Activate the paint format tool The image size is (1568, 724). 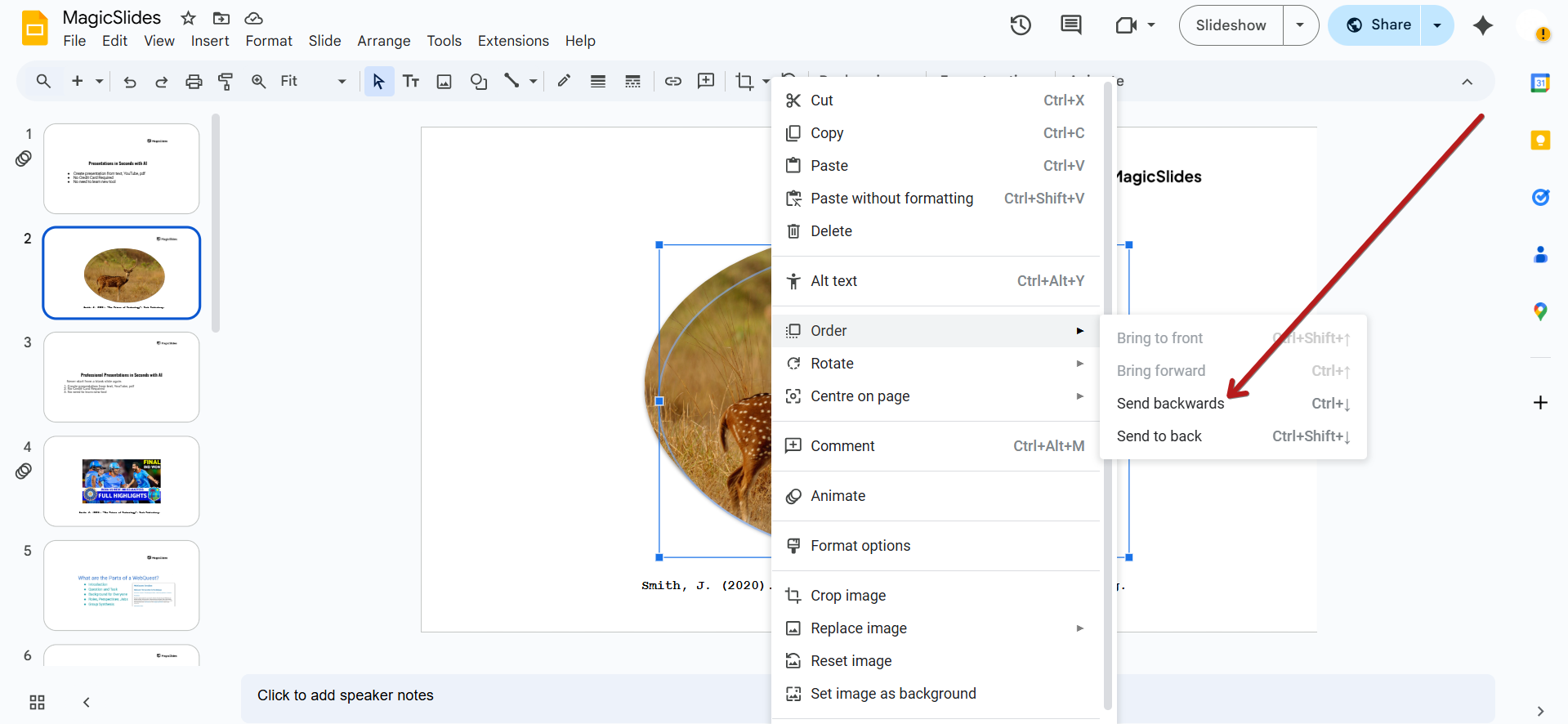[x=226, y=81]
